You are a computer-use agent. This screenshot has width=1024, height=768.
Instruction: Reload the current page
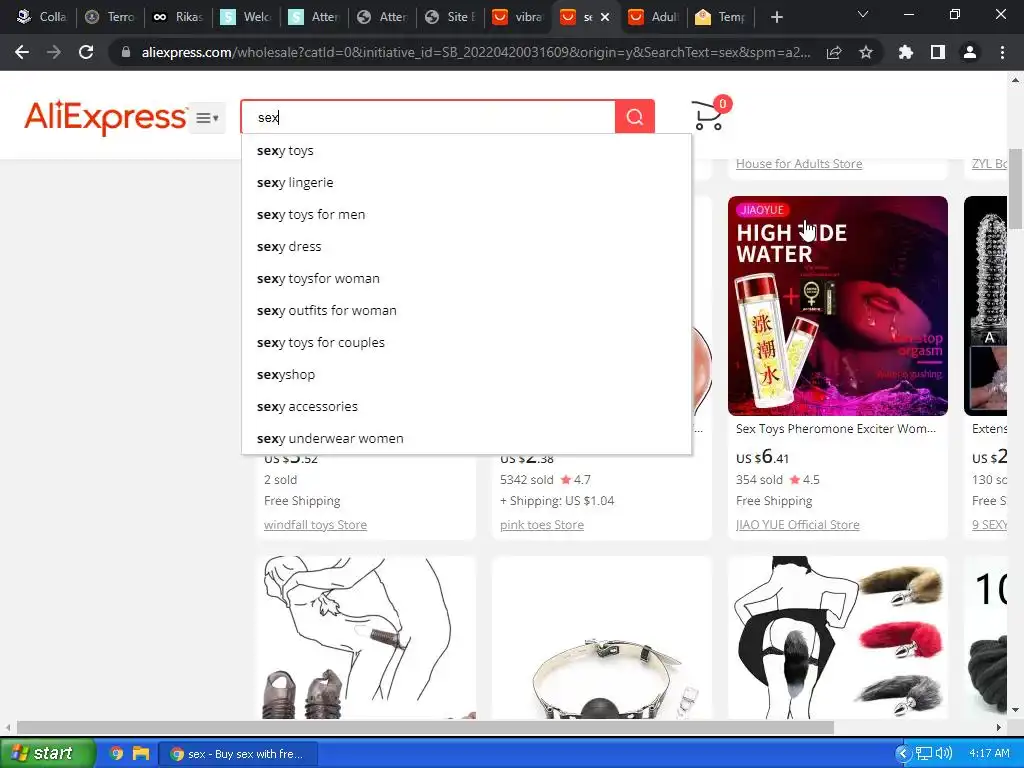(86, 52)
